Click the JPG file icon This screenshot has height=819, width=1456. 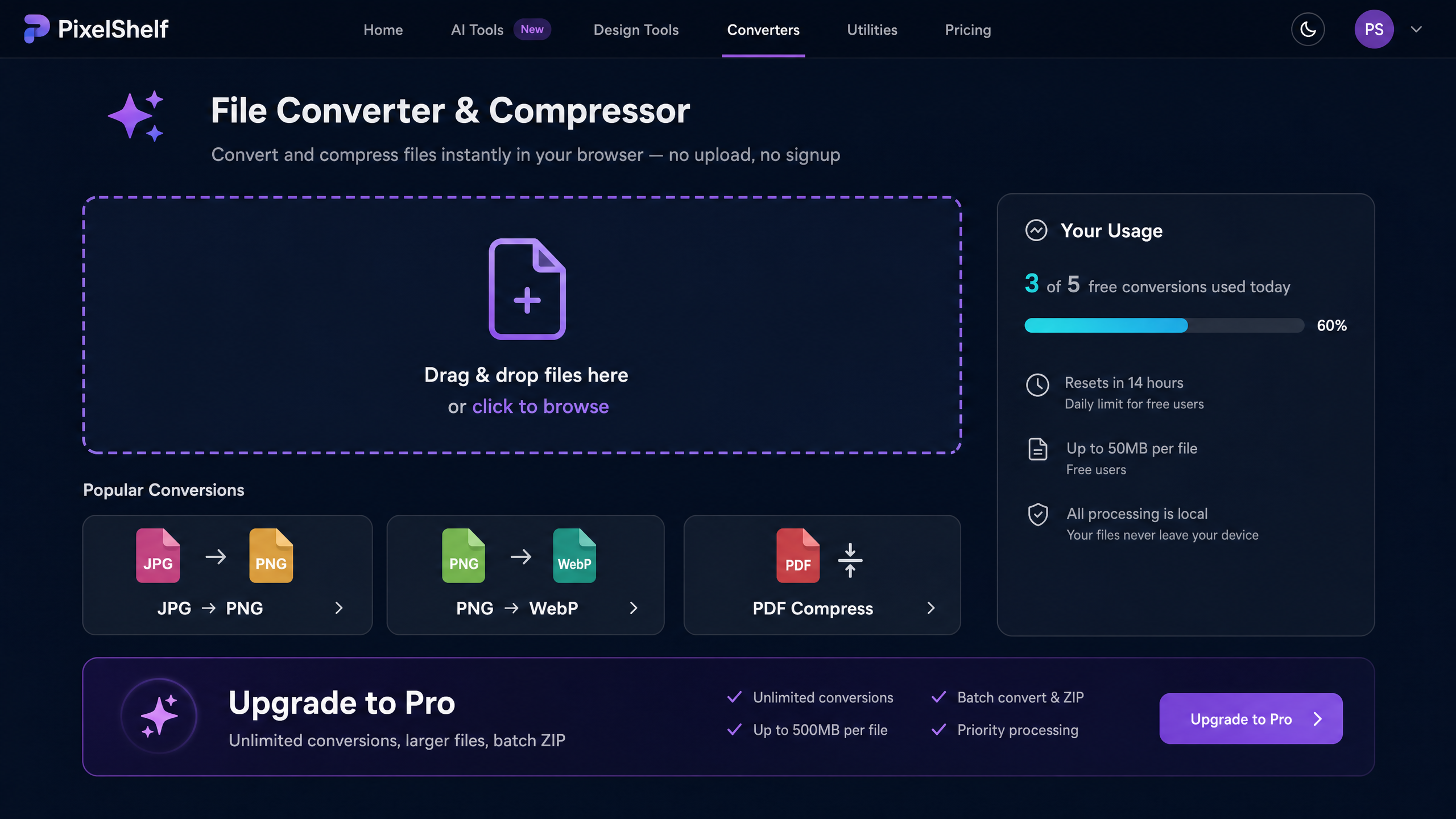point(158,556)
